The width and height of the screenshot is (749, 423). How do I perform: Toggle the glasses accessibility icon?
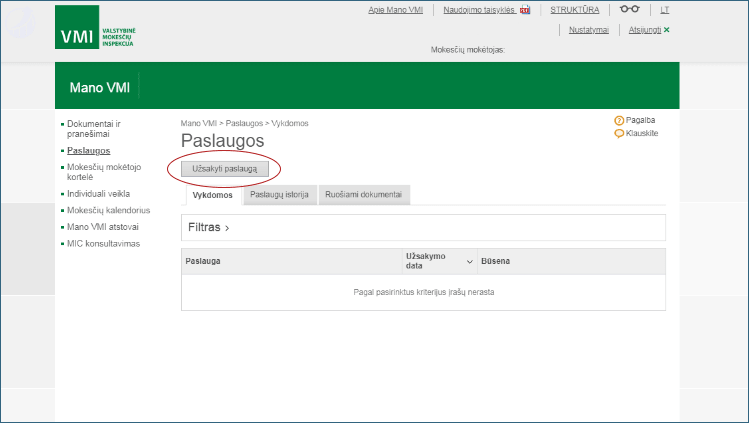click(x=629, y=9)
